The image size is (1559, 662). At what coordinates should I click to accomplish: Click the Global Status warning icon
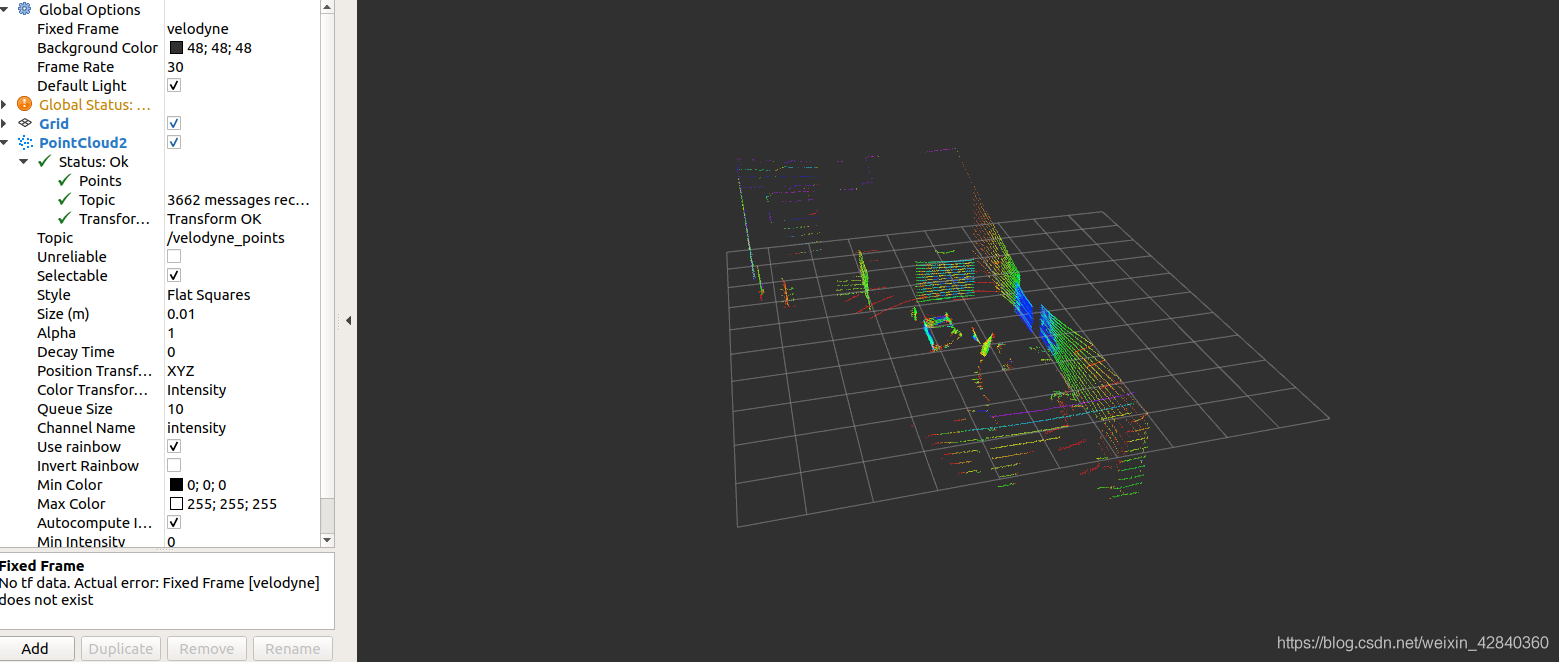[25, 104]
